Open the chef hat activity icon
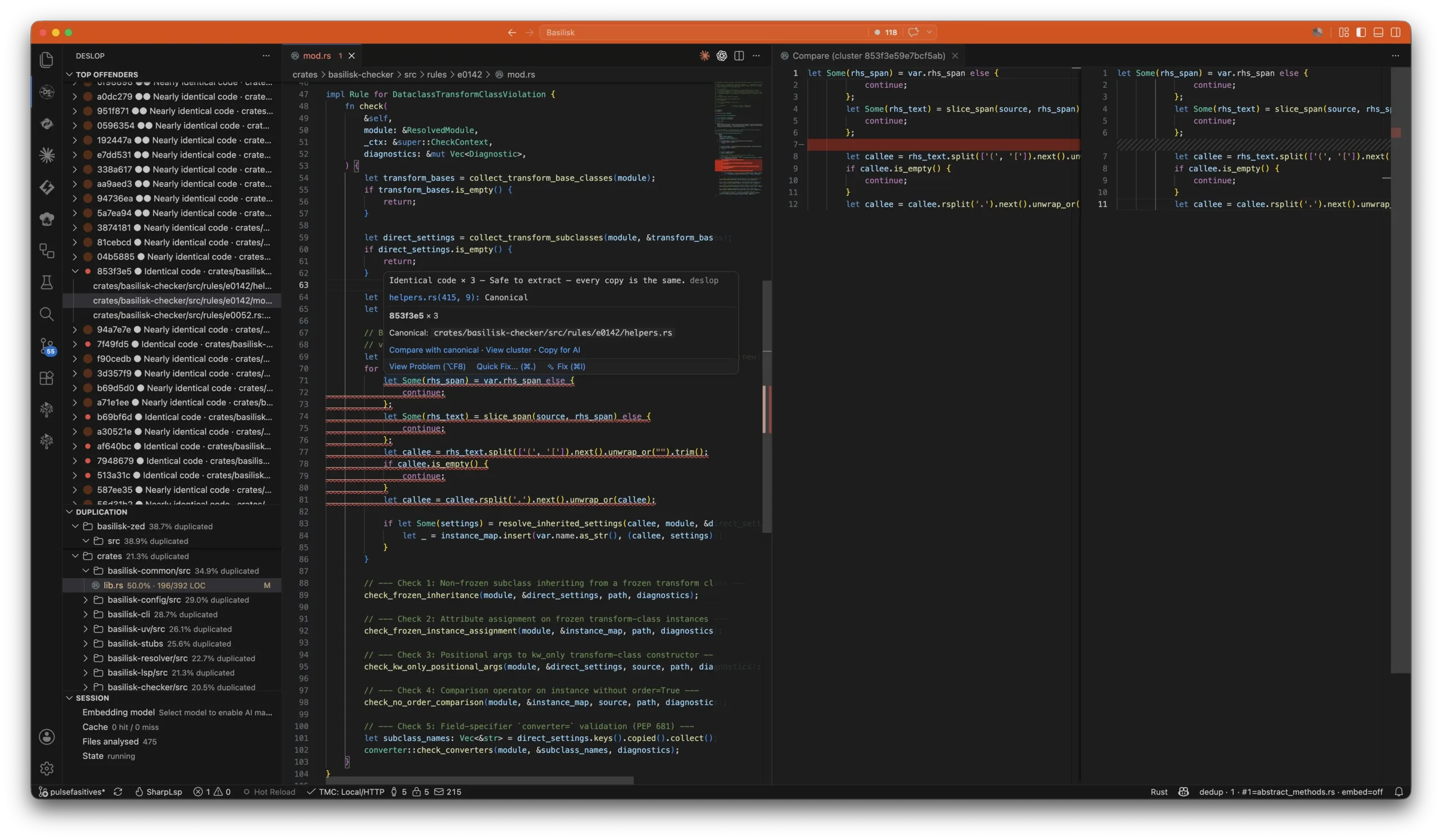Image resolution: width=1442 pixels, height=840 pixels. click(46, 218)
